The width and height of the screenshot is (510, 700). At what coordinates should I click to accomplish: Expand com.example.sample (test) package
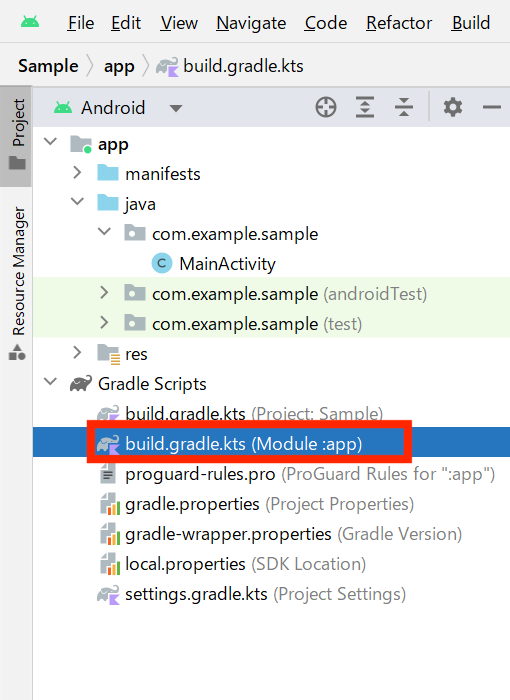[104, 323]
